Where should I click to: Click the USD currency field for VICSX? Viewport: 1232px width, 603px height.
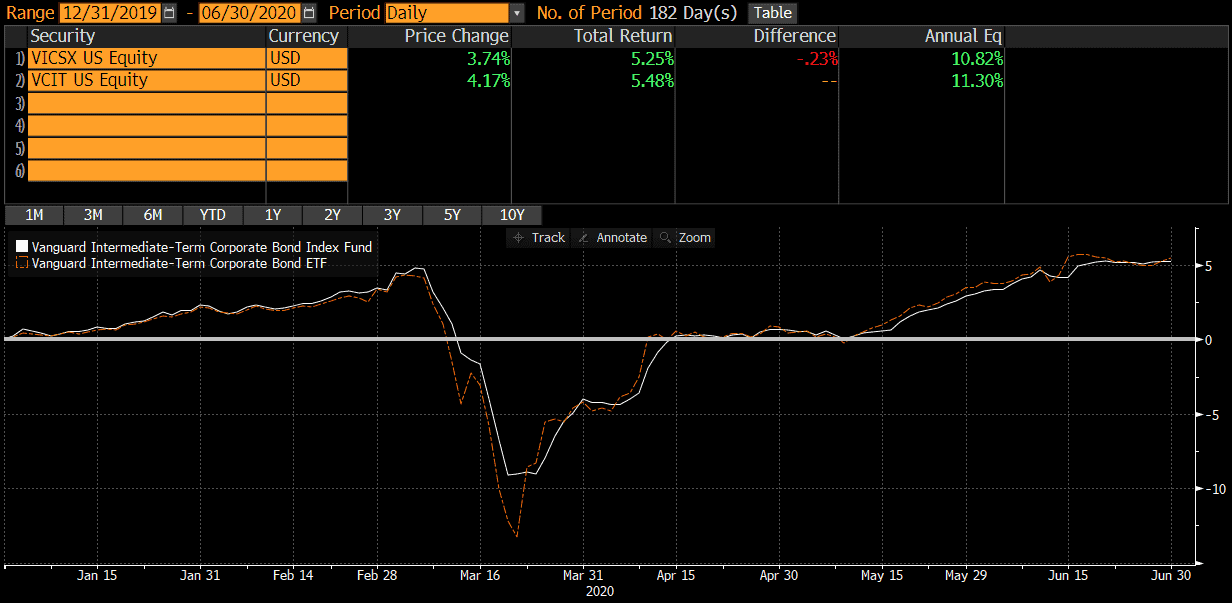point(306,58)
